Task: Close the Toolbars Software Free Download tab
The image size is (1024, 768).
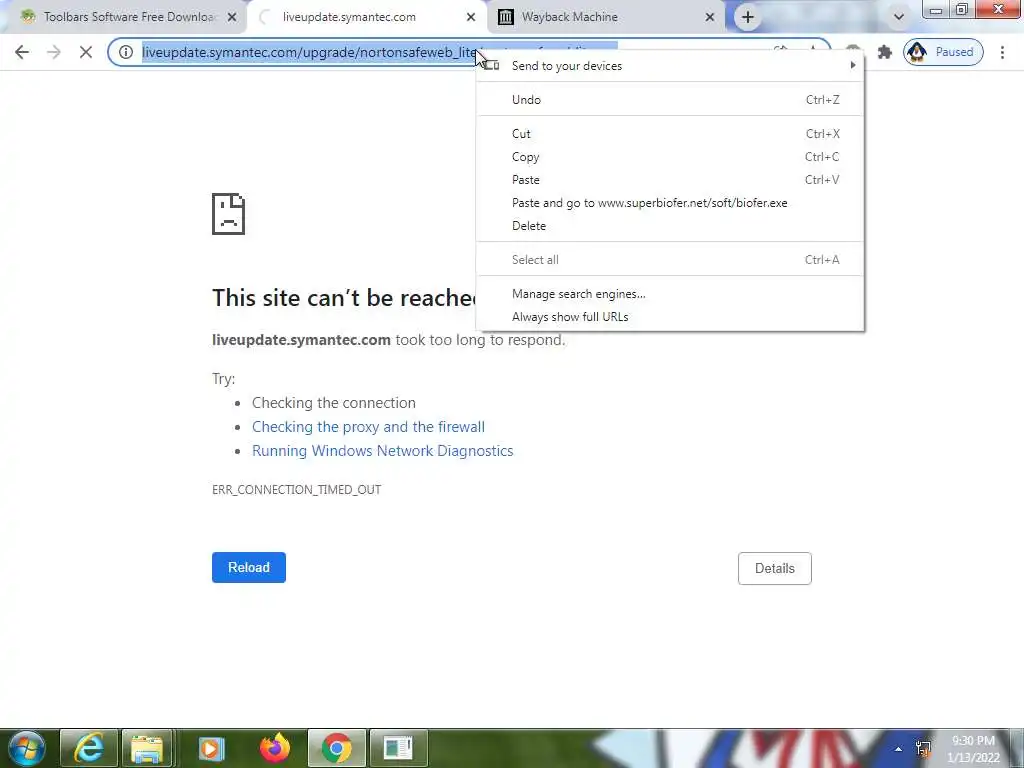Action: (x=231, y=17)
